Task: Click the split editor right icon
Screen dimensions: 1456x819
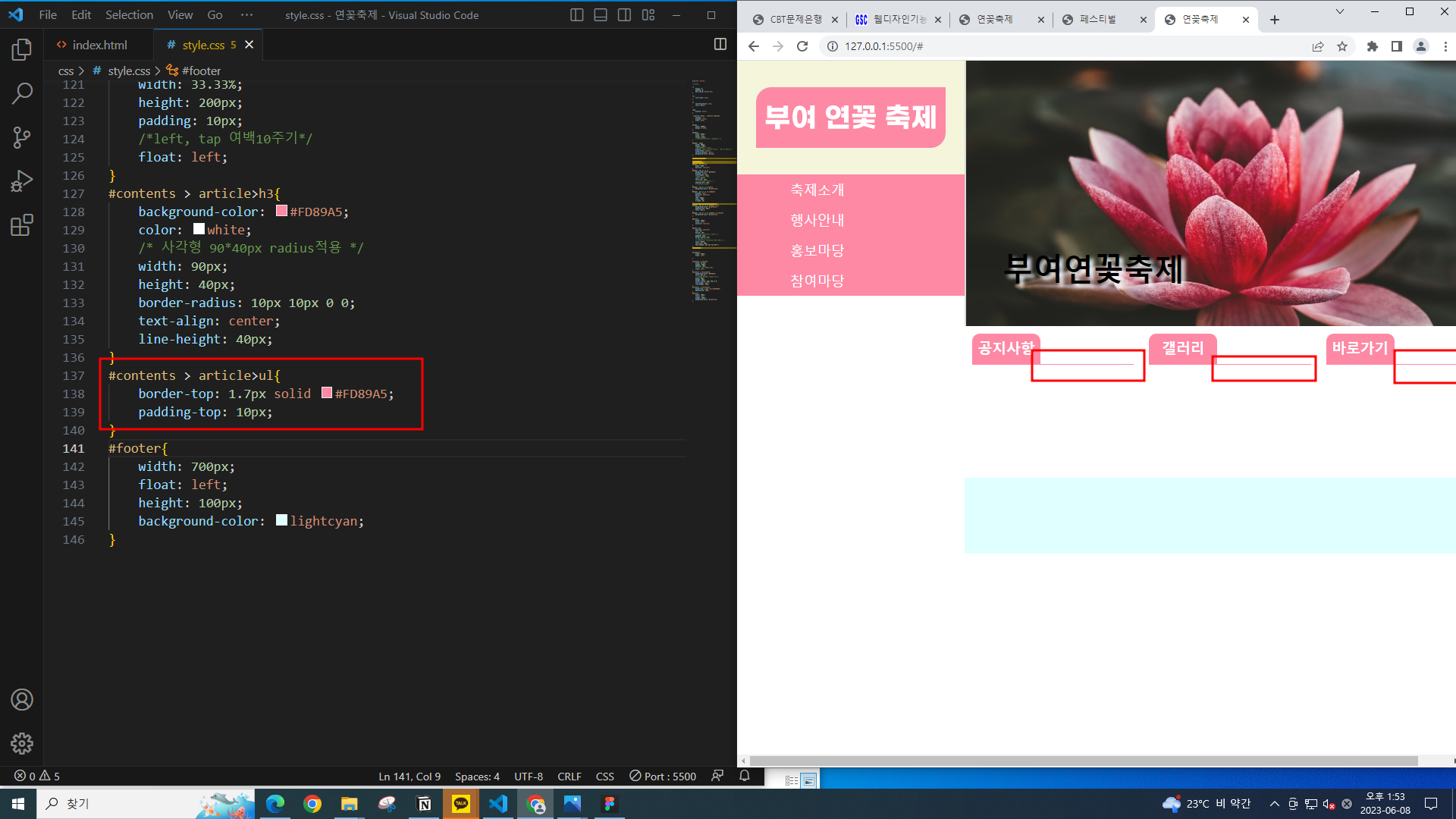Action: point(720,45)
